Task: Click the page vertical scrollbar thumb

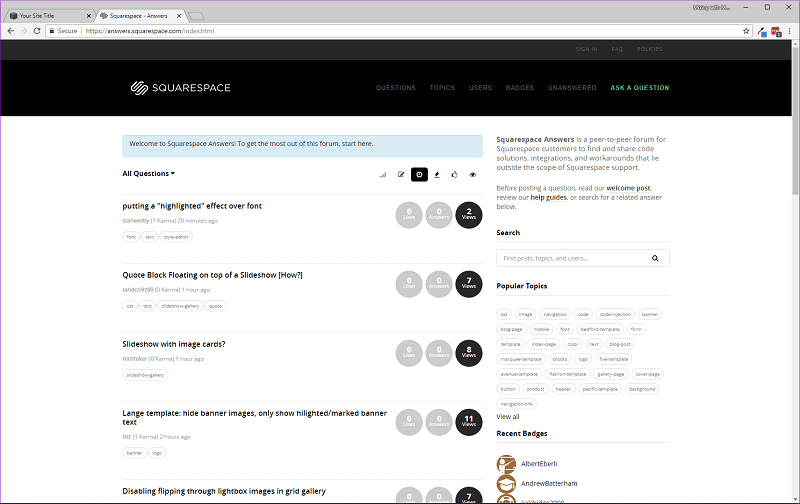Action: point(795,120)
